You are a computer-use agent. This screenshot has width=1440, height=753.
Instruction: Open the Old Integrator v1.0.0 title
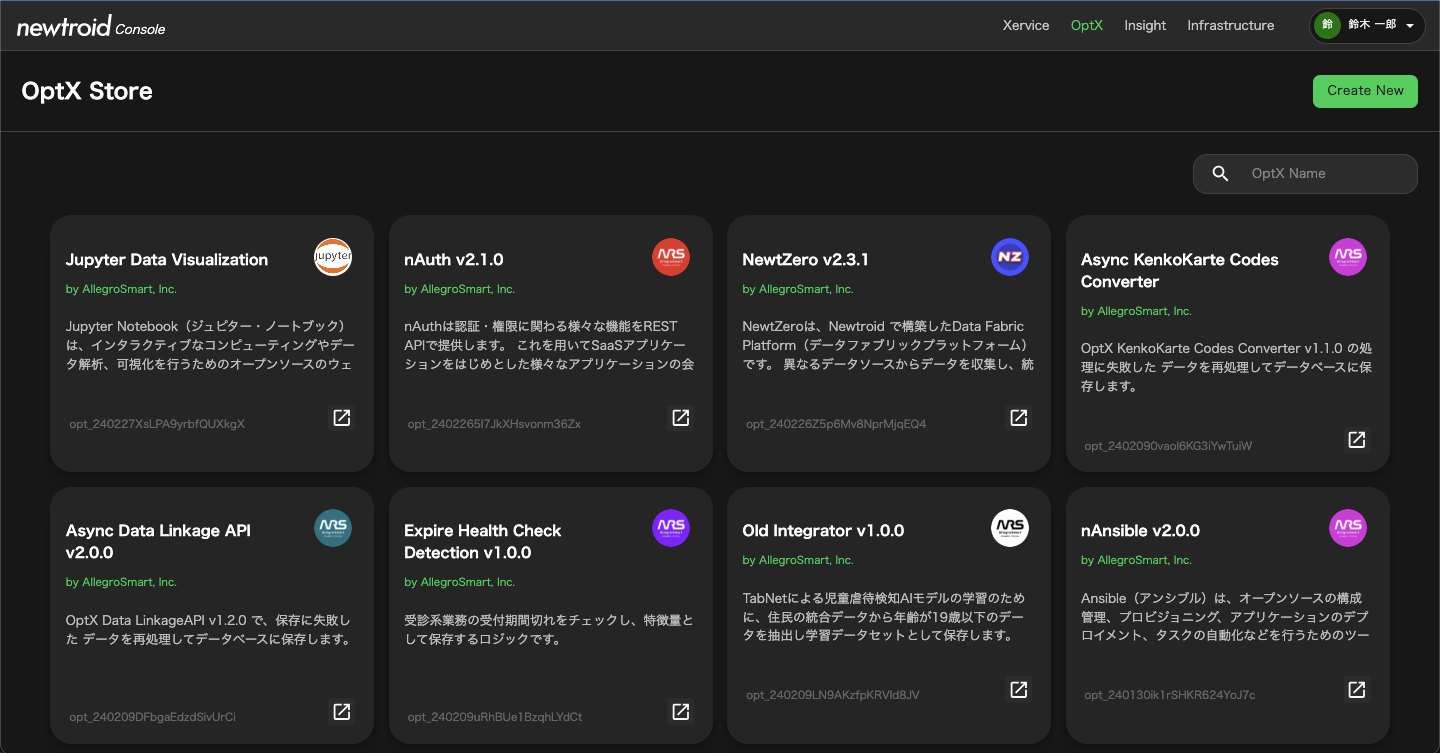pos(823,530)
